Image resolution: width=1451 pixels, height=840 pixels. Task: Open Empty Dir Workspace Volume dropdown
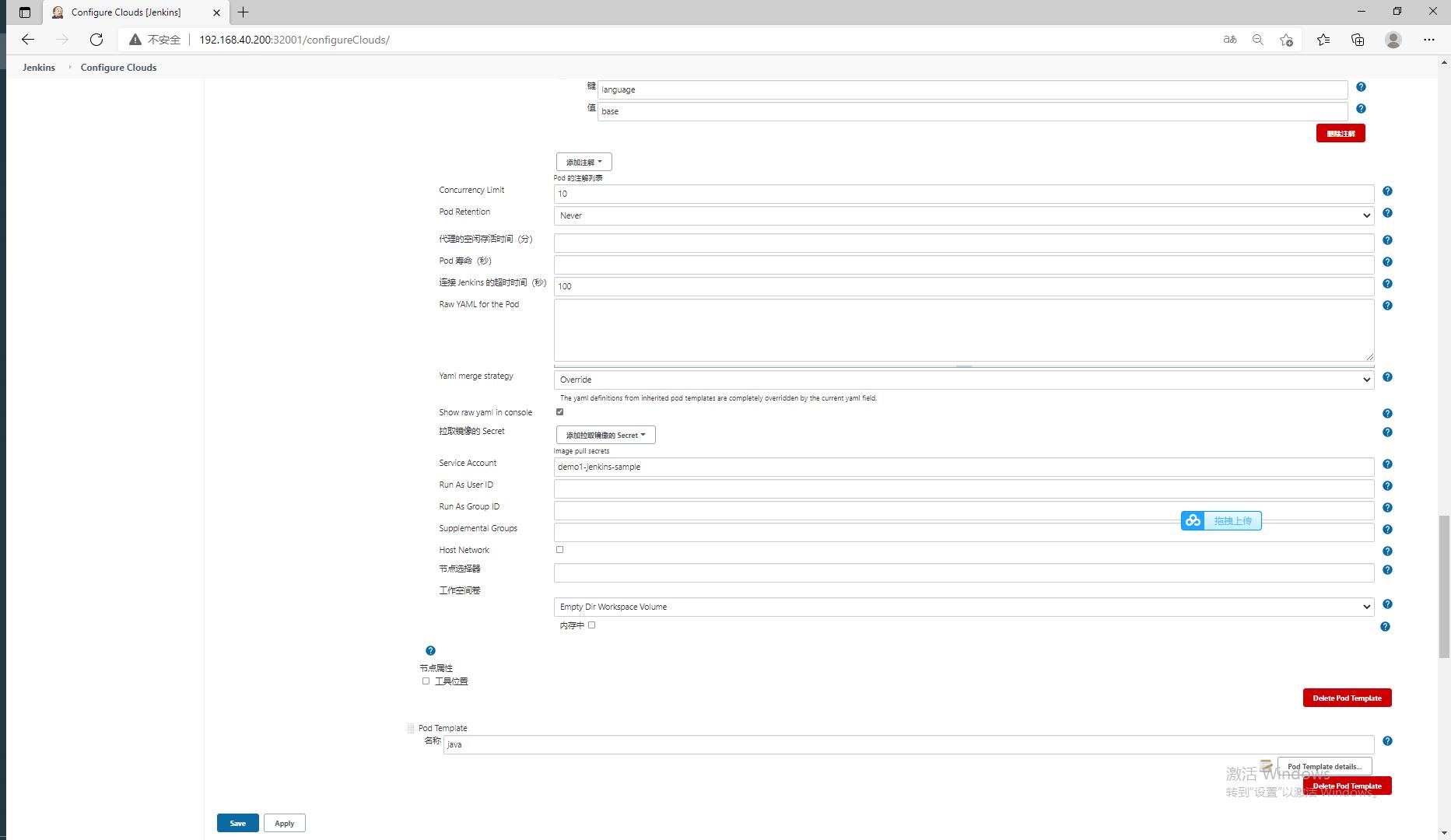964,607
